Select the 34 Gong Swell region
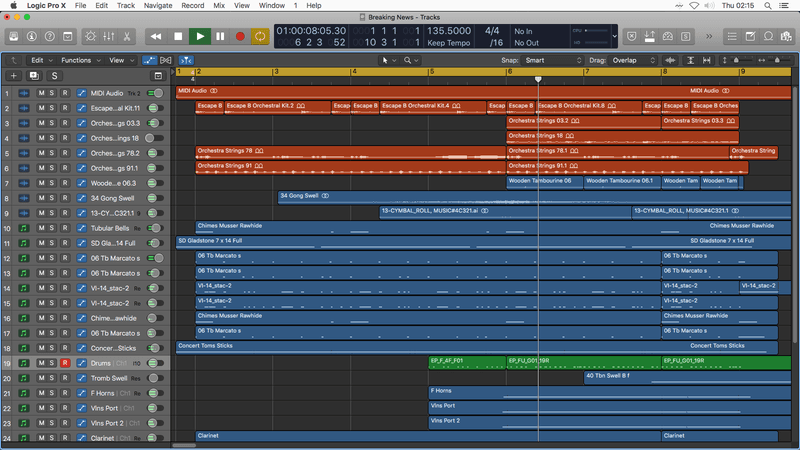 coord(534,197)
